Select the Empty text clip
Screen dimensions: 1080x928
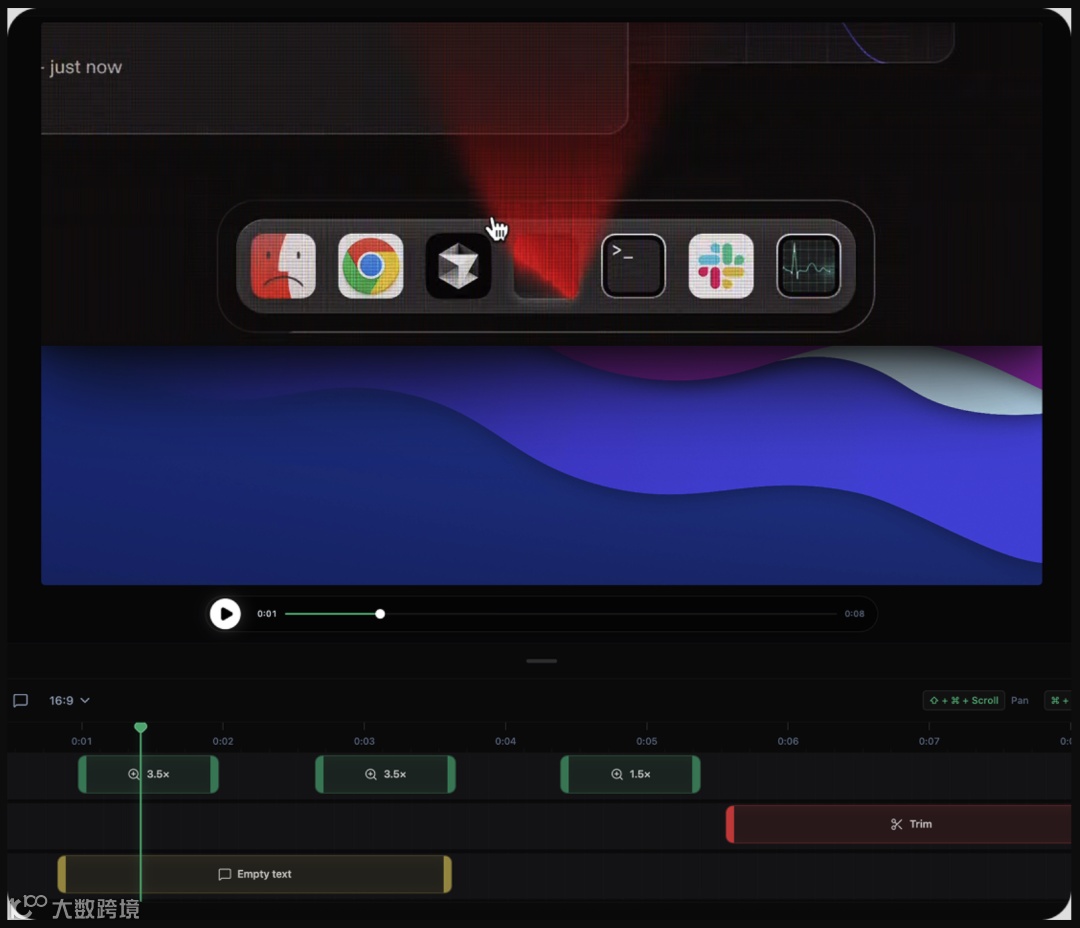point(255,874)
